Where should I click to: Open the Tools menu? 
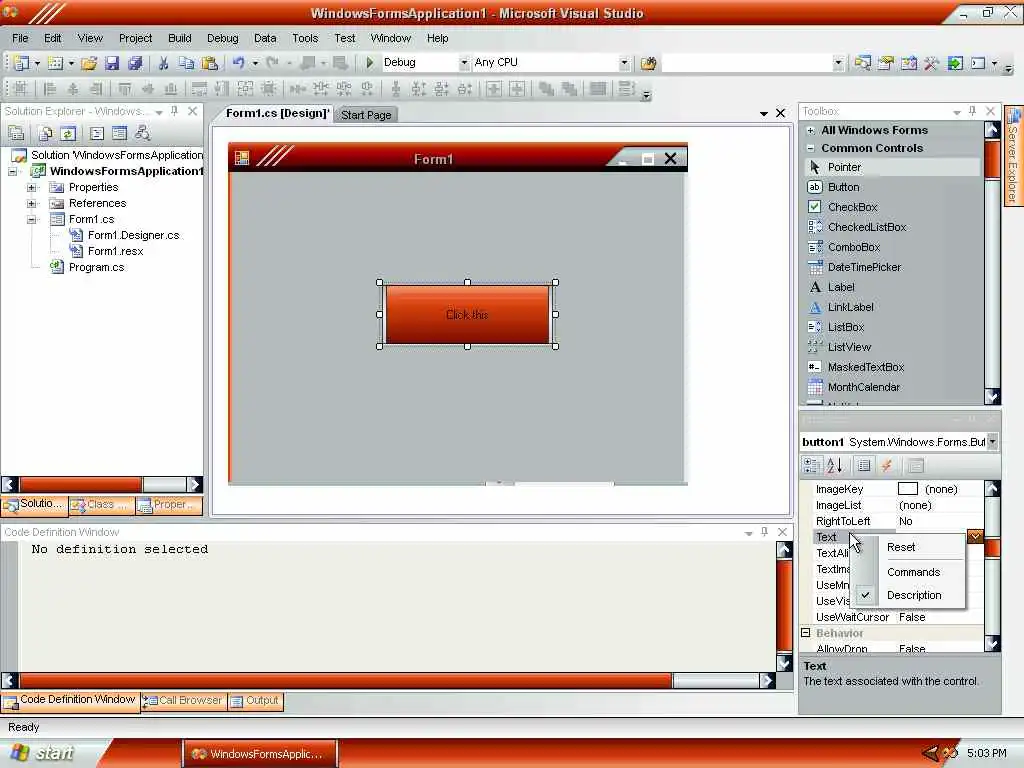[x=305, y=39]
